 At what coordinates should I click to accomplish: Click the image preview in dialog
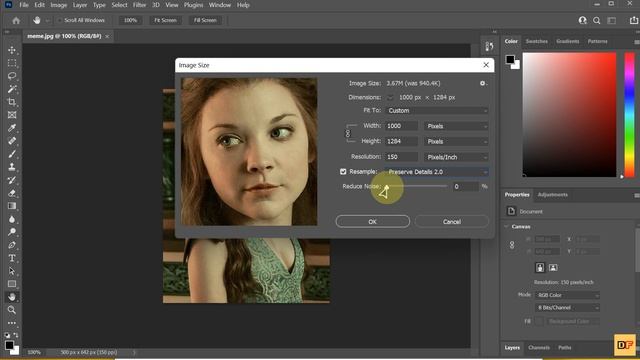point(249,152)
